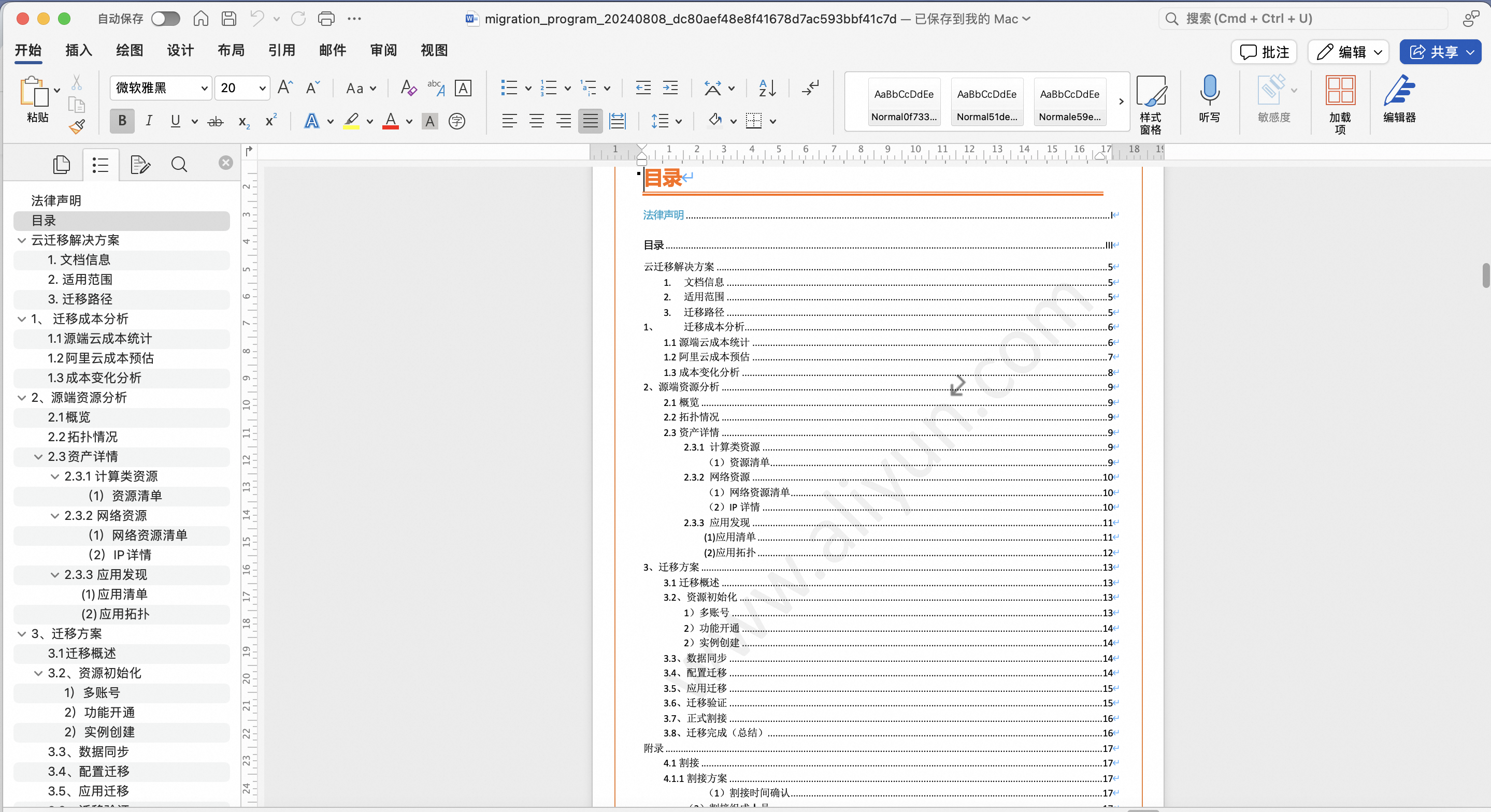Toggle the AutoSave (自动保存) switch
The width and height of the screenshot is (1491, 812).
[166, 19]
